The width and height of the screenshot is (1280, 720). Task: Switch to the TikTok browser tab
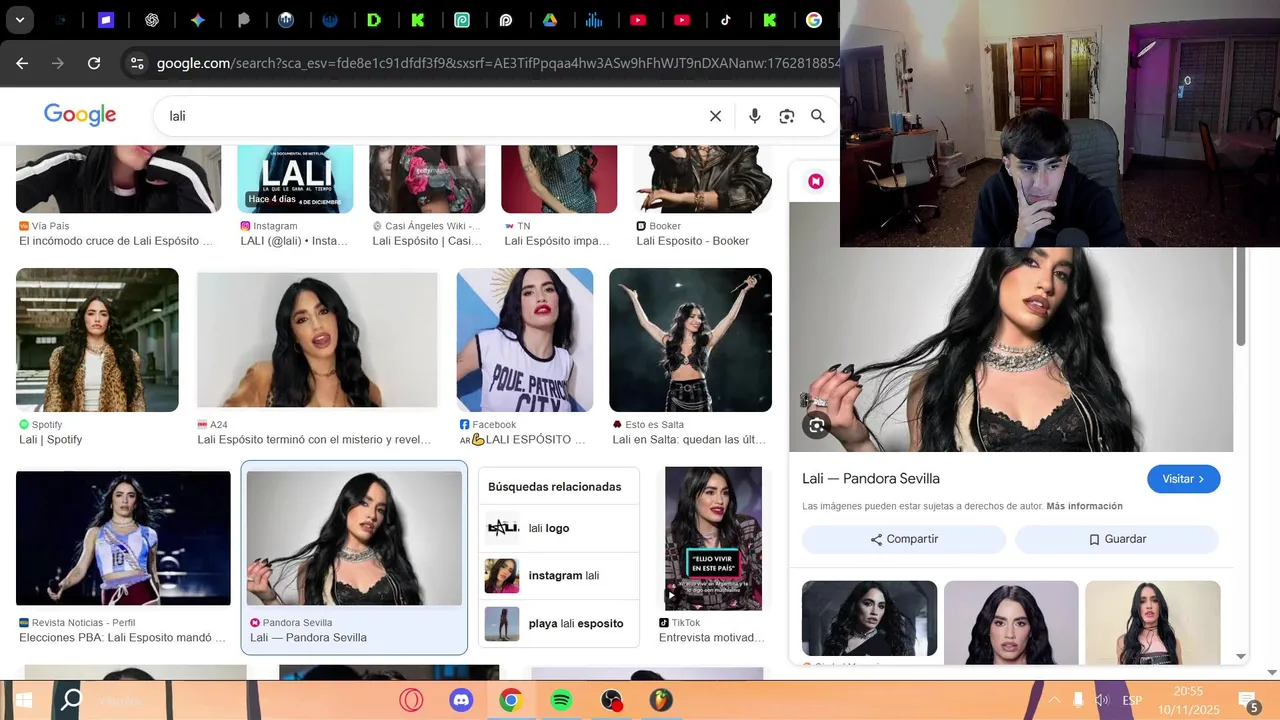pos(726,20)
